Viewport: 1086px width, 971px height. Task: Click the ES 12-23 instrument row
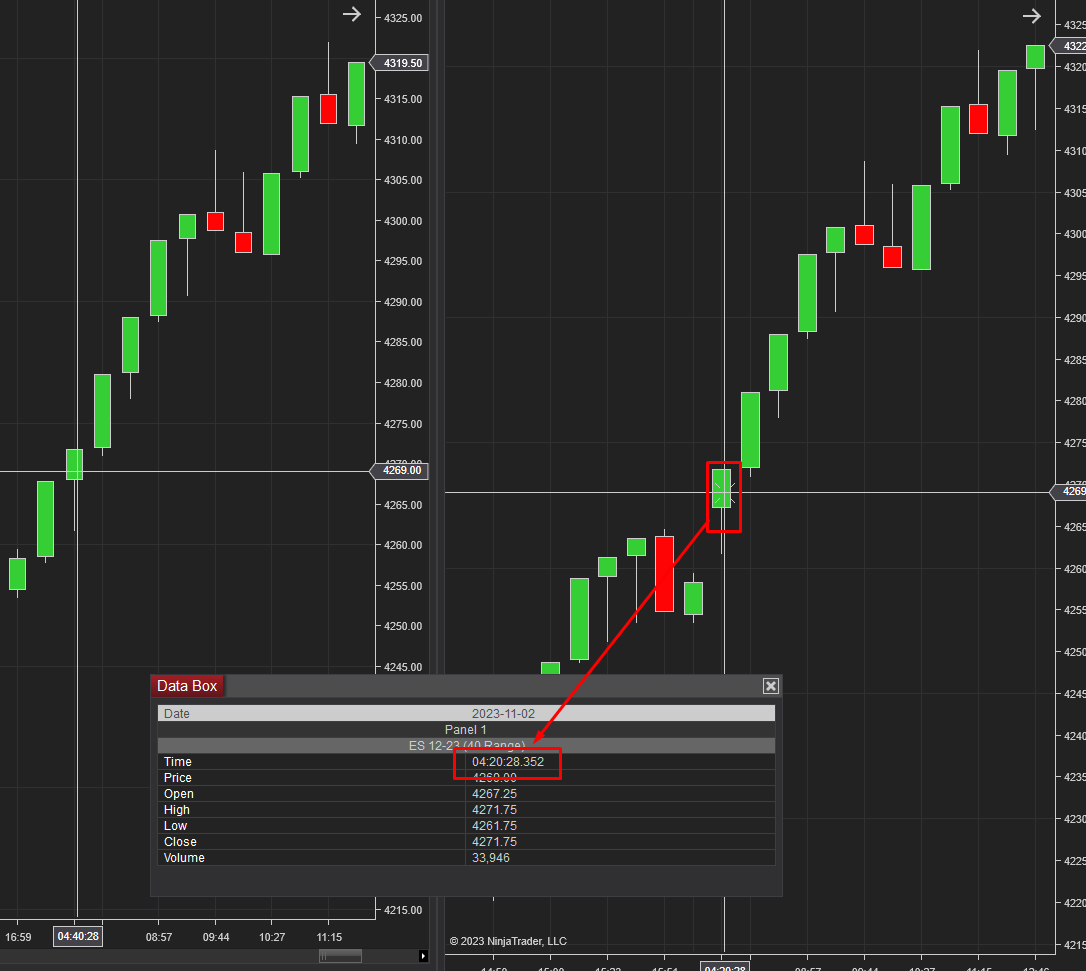[x=465, y=745]
